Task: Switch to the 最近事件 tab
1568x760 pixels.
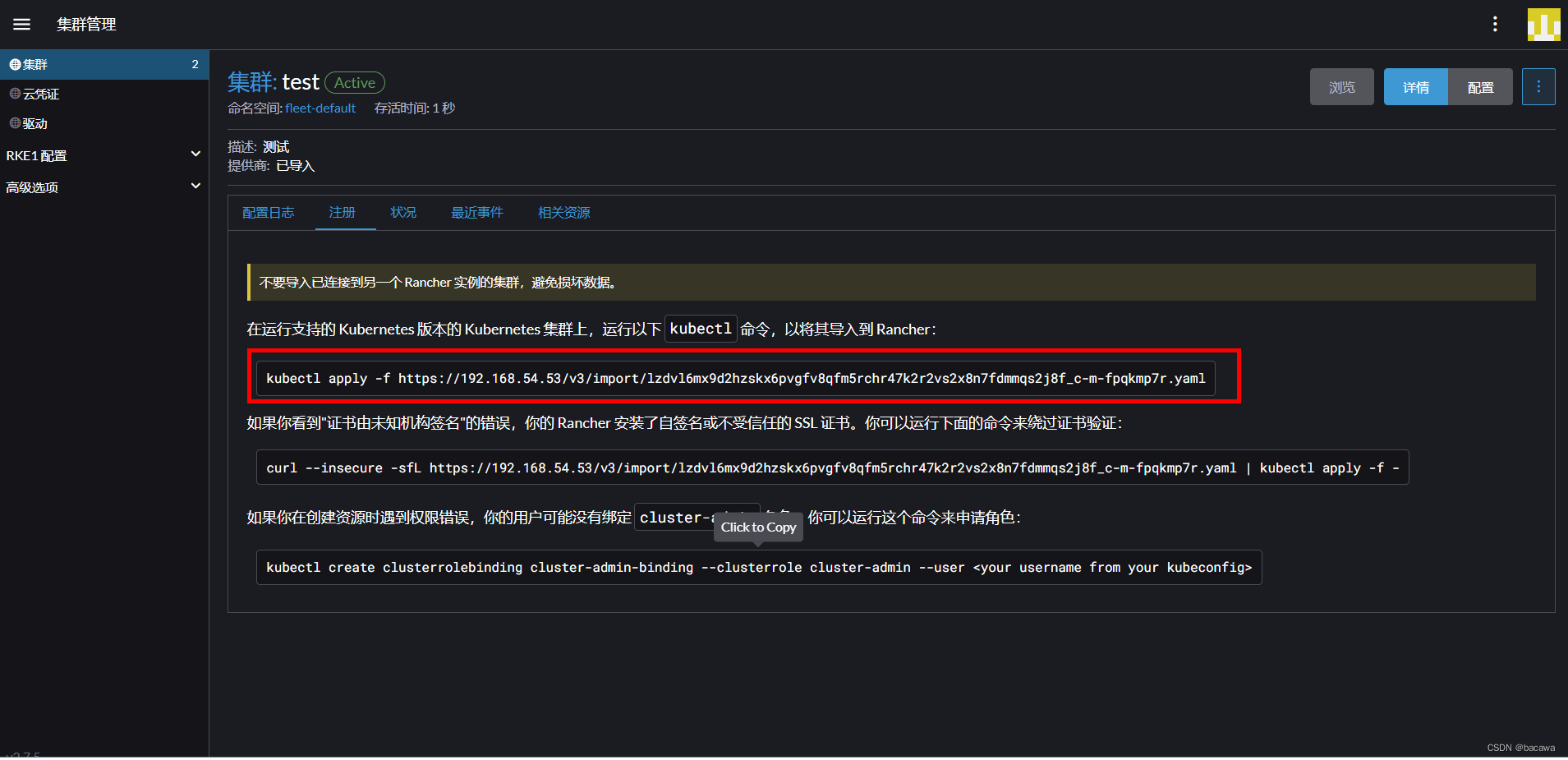Action: click(x=477, y=213)
